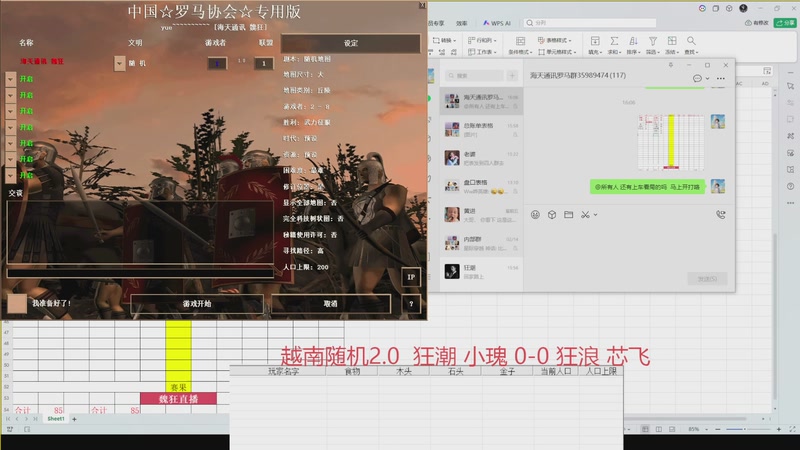Open second 开启 player slot dropdown

(x=11, y=95)
